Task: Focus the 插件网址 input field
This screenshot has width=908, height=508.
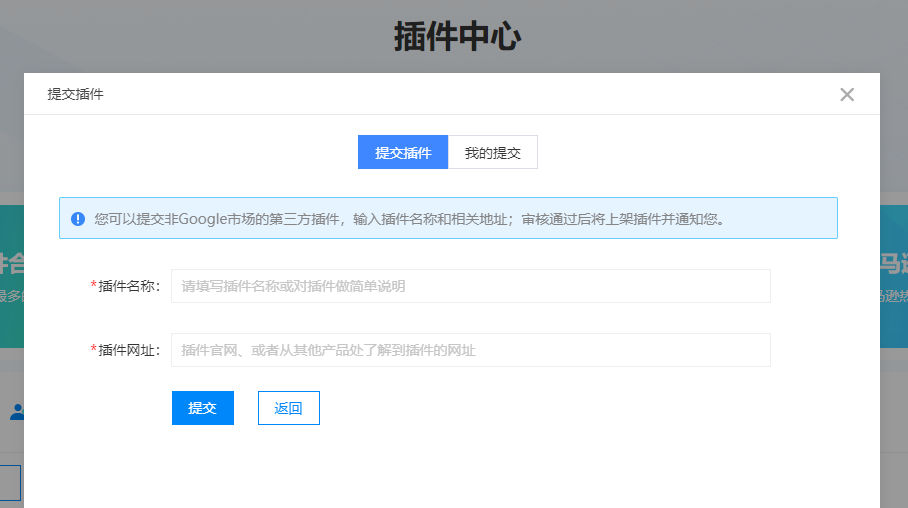Action: (x=470, y=350)
